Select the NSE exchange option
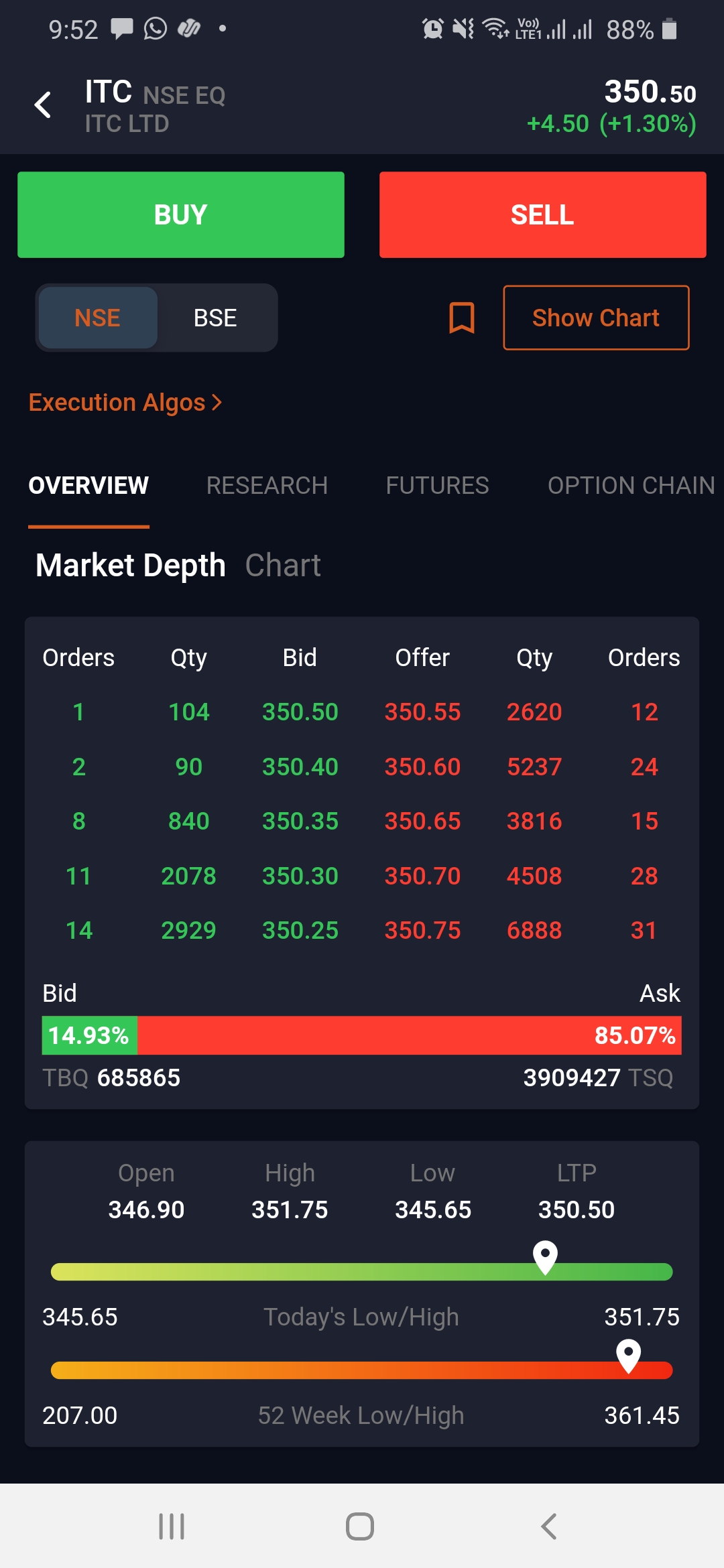 coord(98,318)
